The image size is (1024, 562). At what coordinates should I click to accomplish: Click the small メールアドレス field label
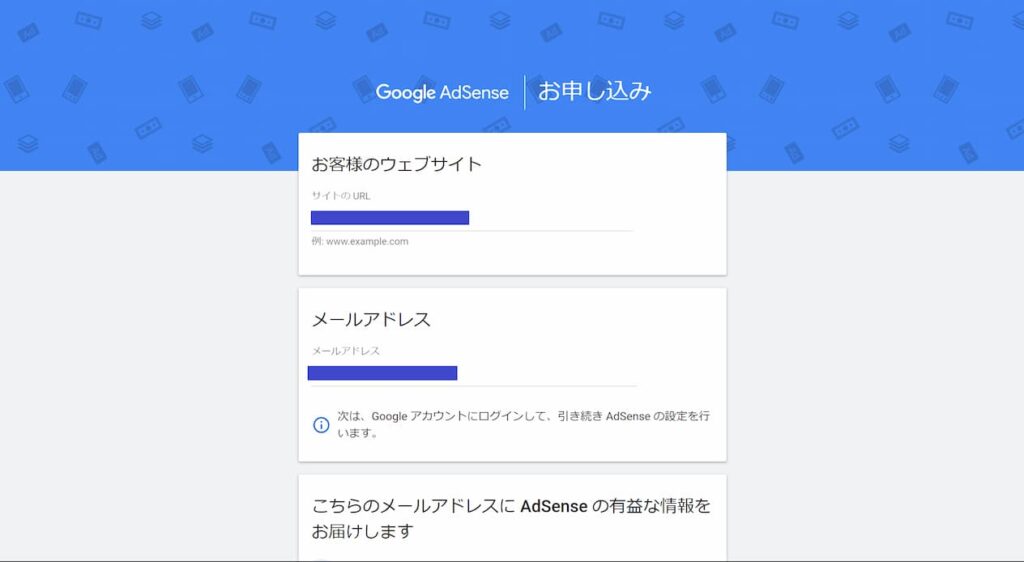(x=345, y=351)
